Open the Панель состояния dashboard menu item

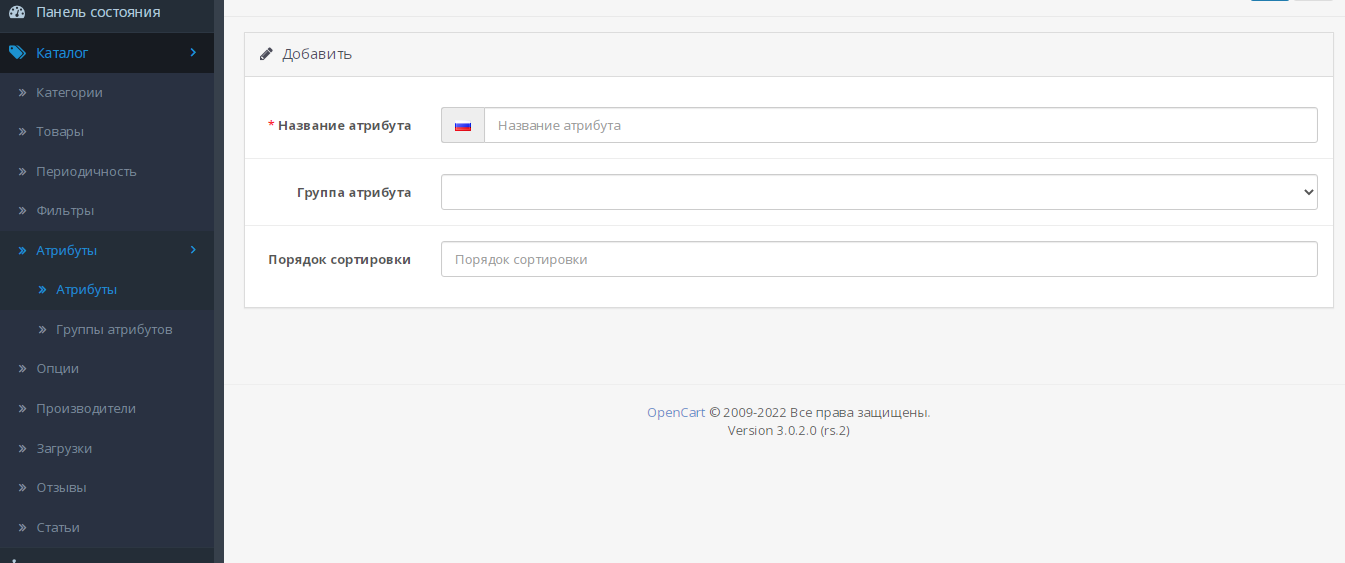(x=107, y=13)
